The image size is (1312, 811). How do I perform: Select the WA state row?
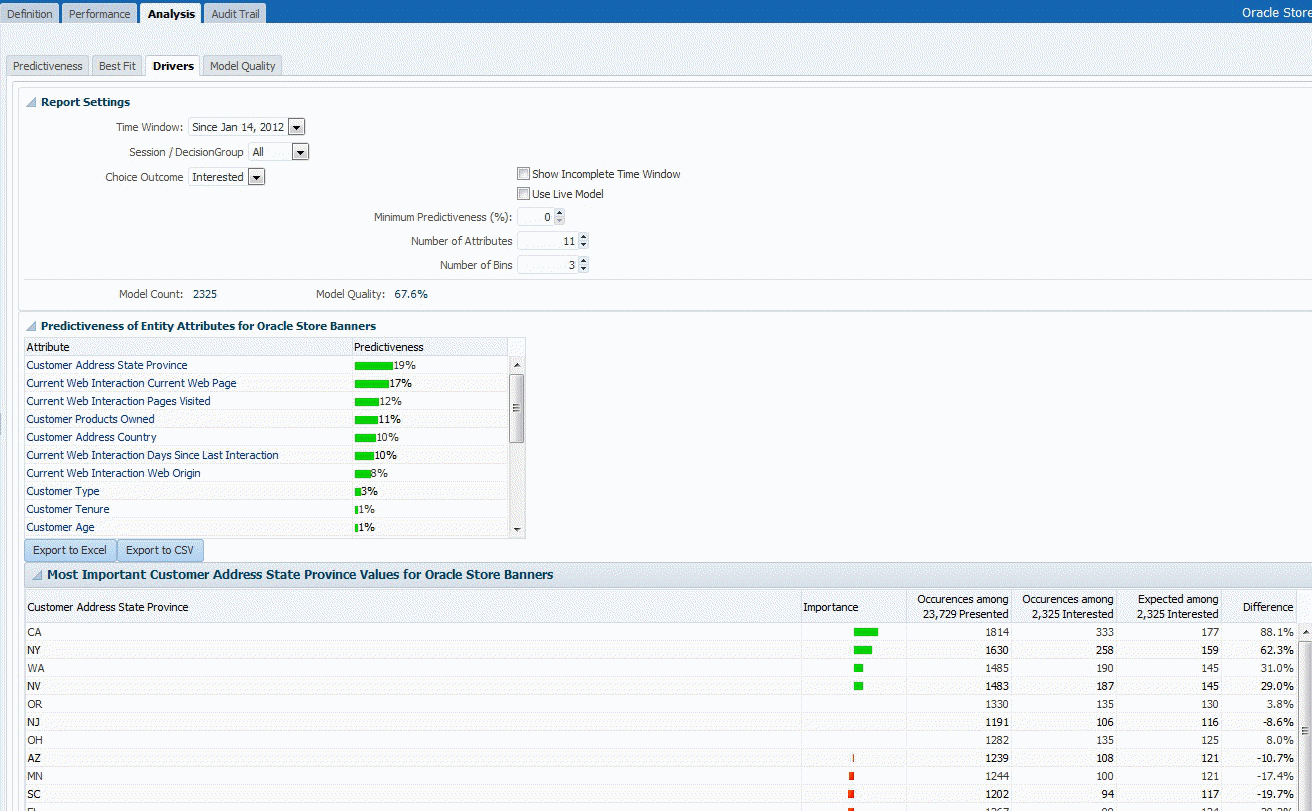tap(661, 668)
